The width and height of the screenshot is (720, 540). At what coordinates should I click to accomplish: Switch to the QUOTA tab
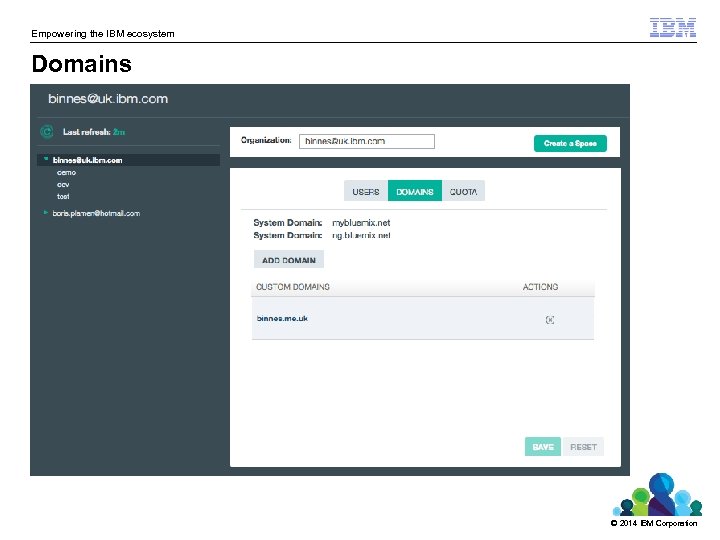[x=463, y=191]
